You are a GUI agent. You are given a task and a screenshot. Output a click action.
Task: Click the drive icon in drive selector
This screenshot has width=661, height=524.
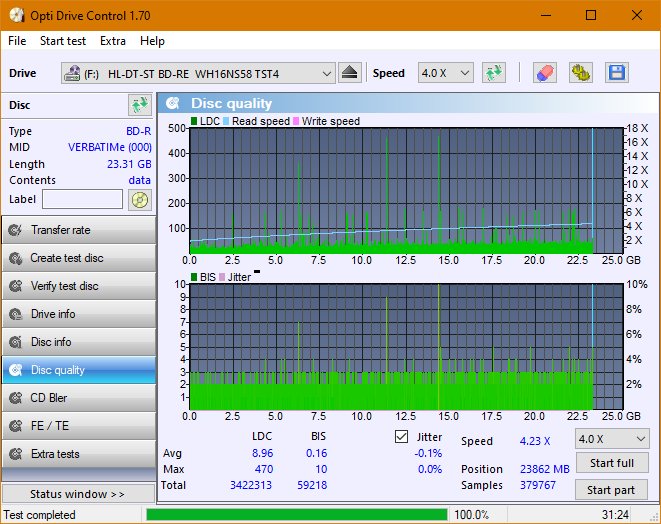pyautogui.click(x=72, y=73)
